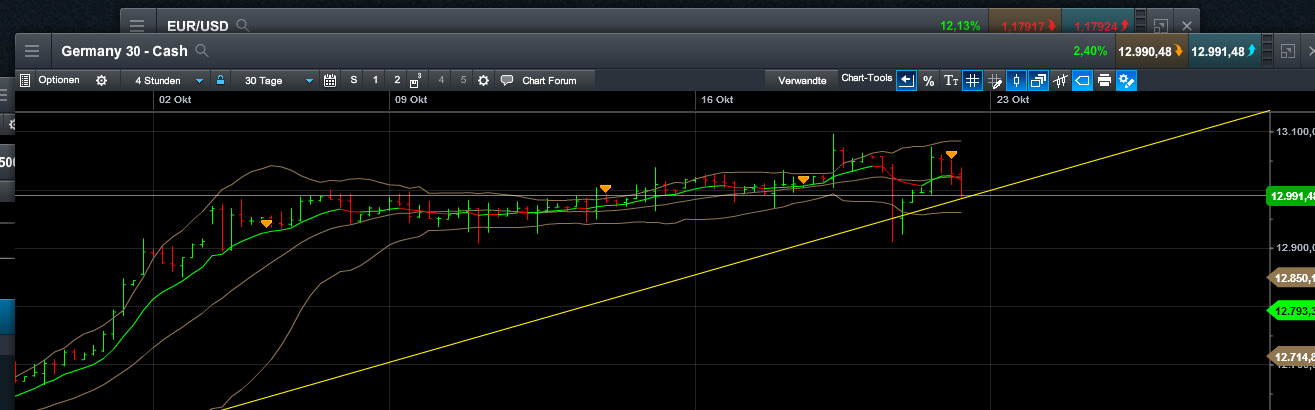Screen dimensions: 1315x410
Task: Click the Germany 30 buy price 12.991,48
Action: click(x=1223, y=51)
